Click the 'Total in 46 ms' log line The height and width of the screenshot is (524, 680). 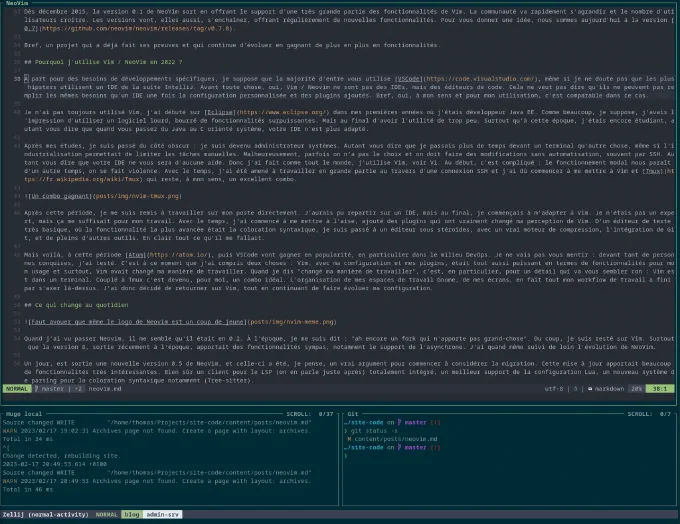(27, 489)
